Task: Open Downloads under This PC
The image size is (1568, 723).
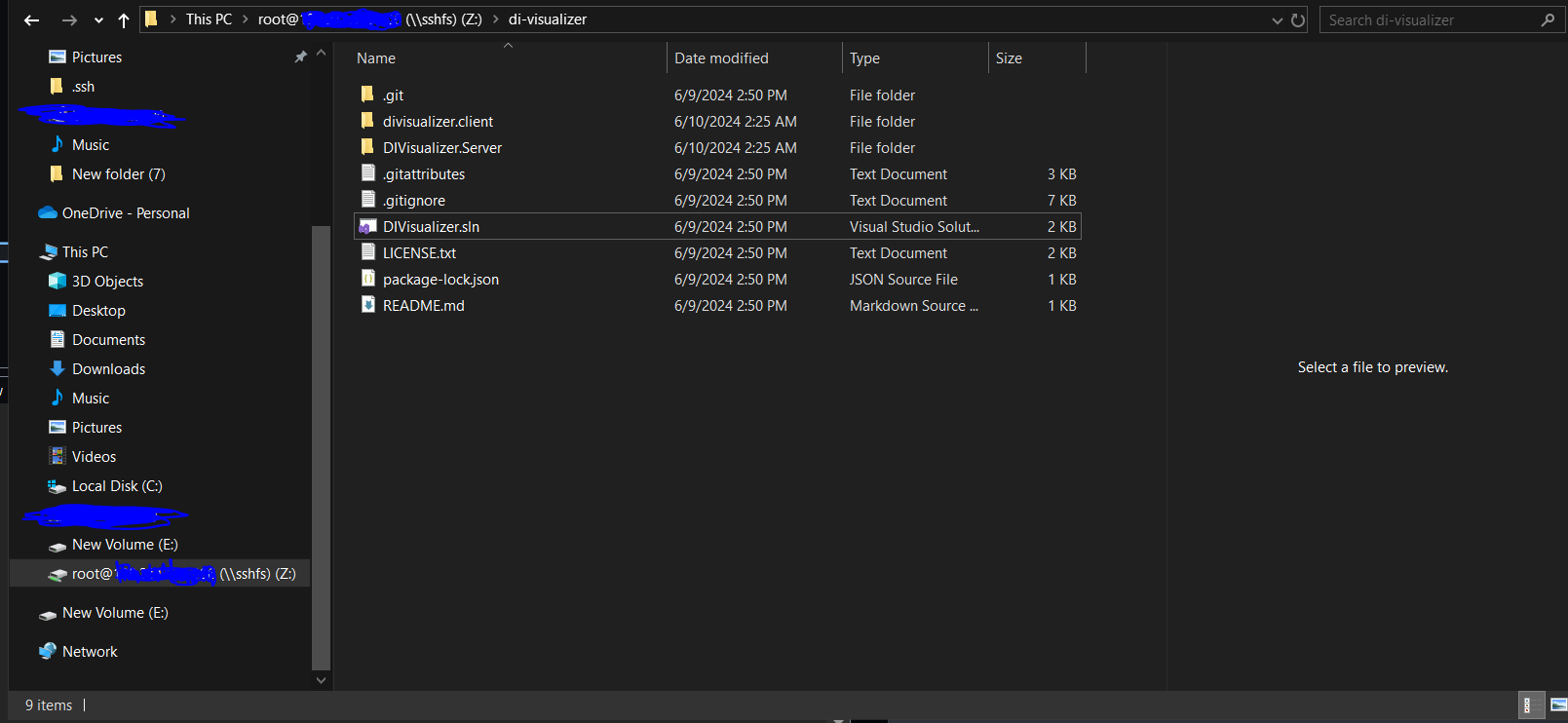Action: (x=108, y=369)
